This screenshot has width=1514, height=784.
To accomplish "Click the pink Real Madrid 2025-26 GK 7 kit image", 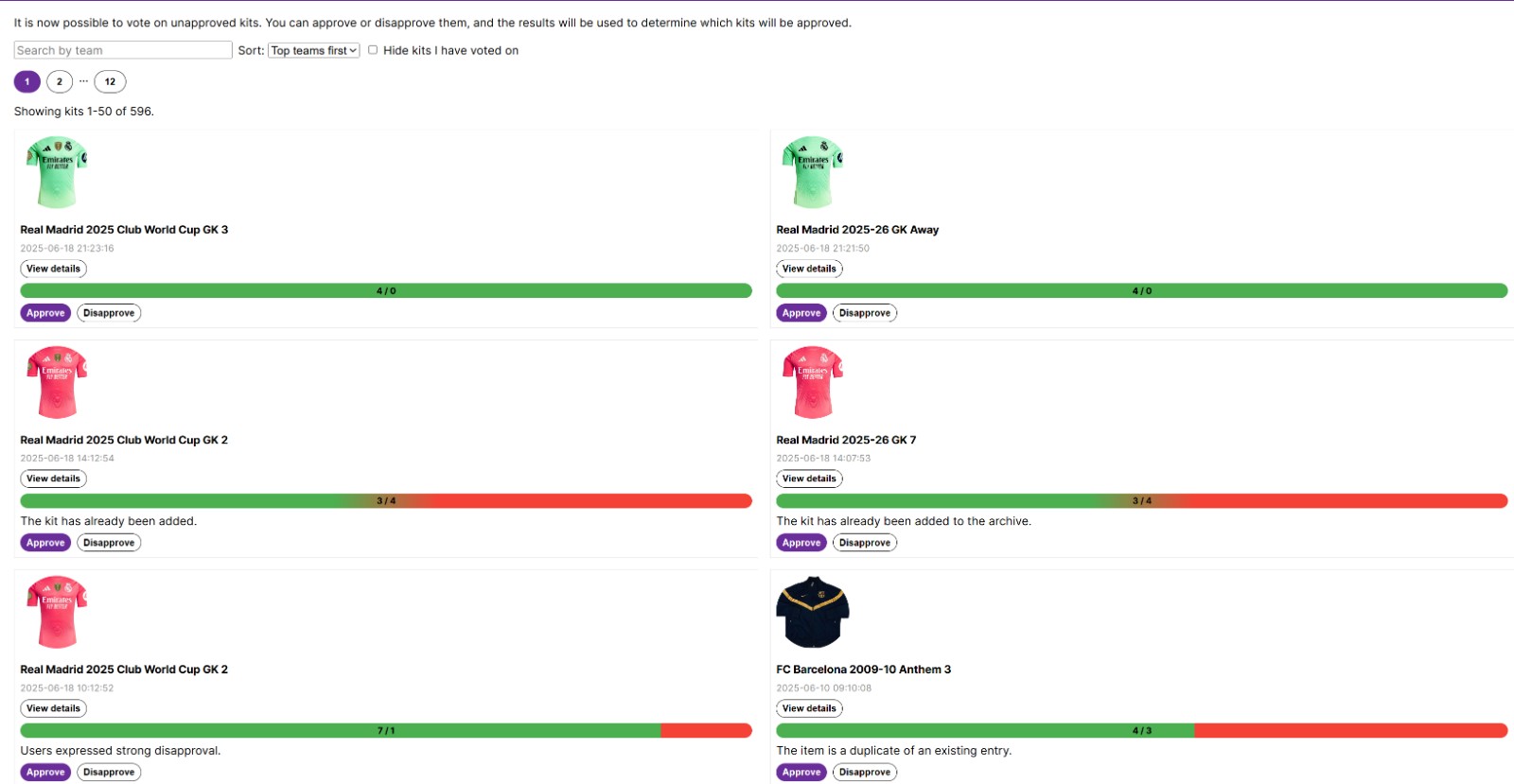I will pos(813,382).
